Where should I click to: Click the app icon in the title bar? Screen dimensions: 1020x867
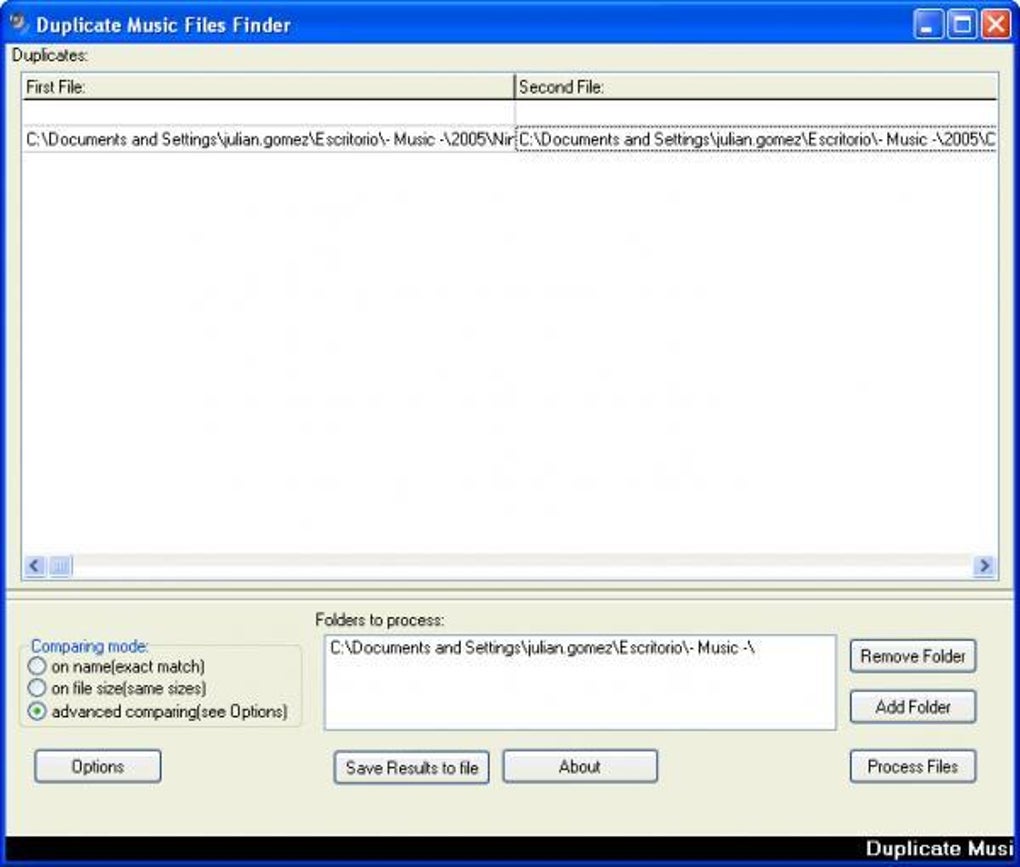[x=17, y=23]
